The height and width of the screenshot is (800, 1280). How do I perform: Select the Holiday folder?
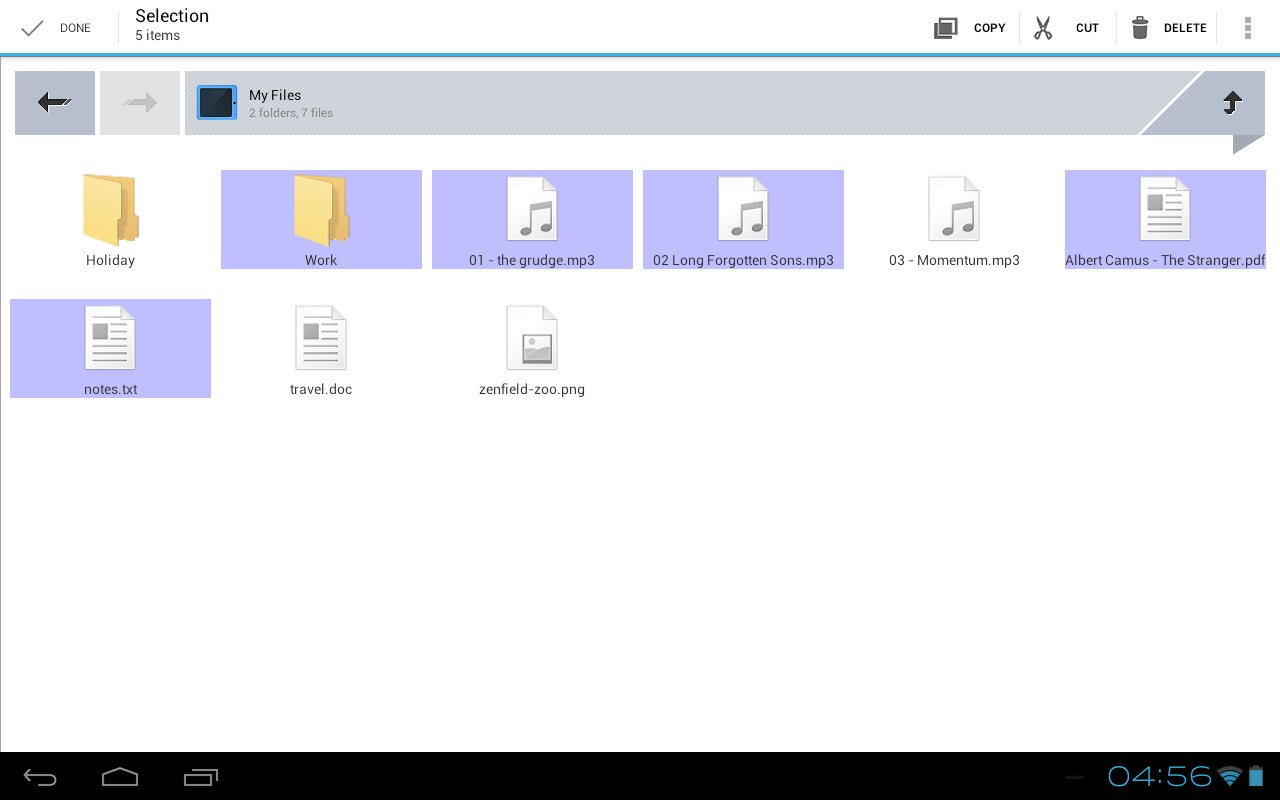click(x=110, y=220)
